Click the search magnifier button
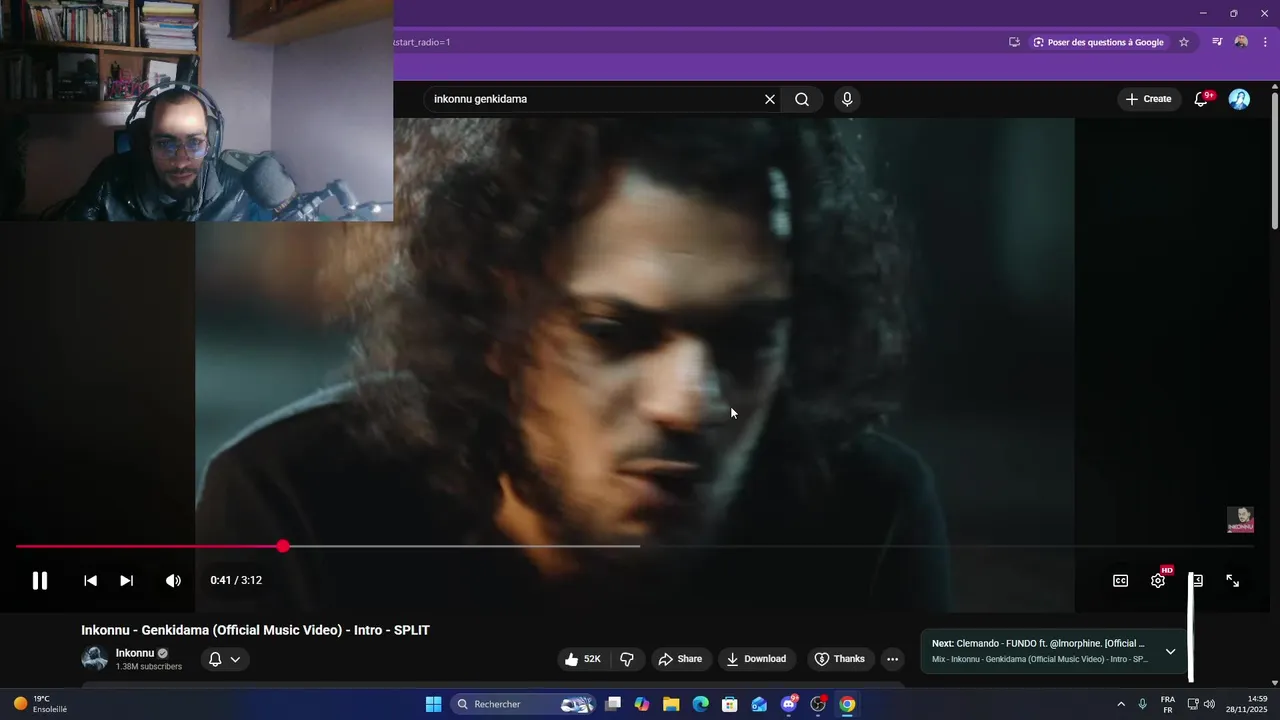Image resolution: width=1280 pixels, height=720 pixels. tap(802, 99)
